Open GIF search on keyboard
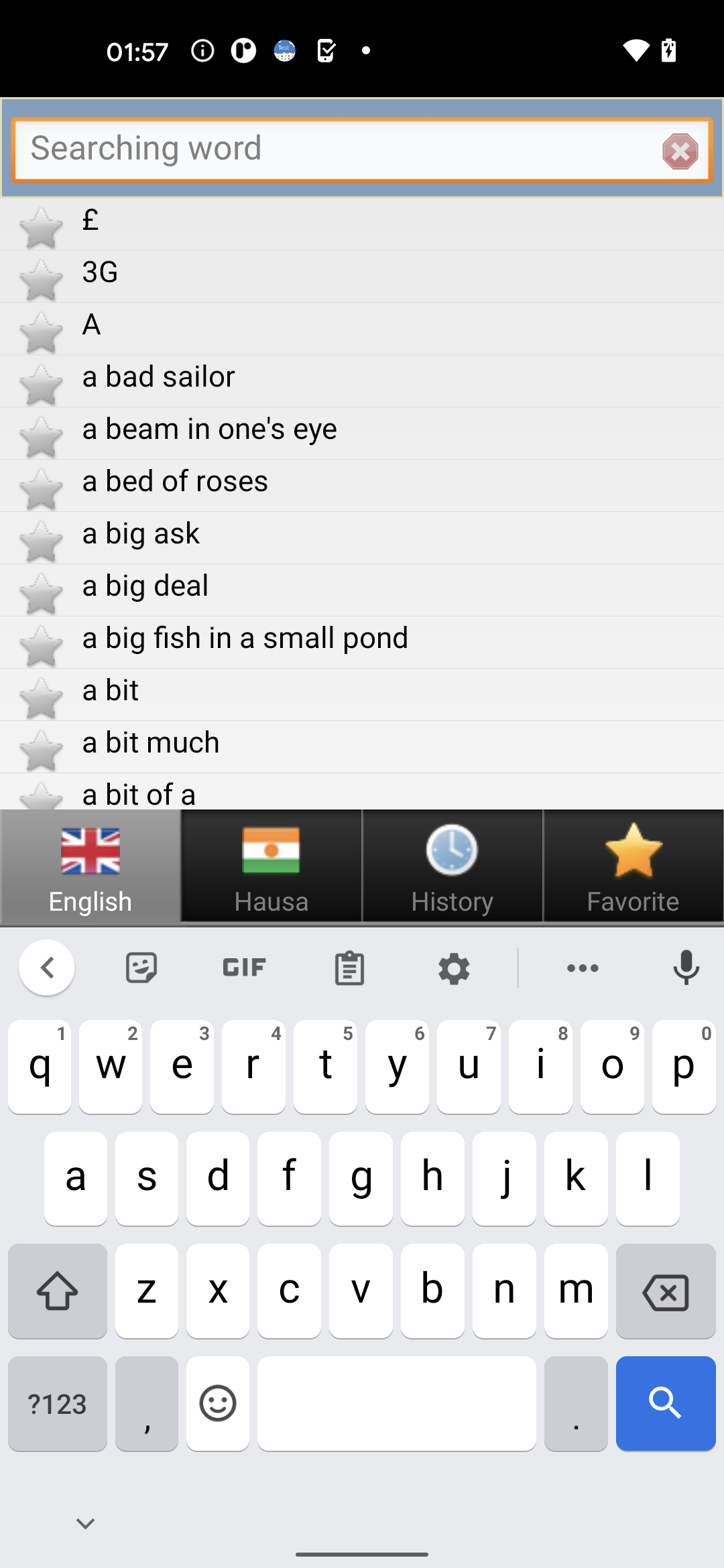 click(245, 968)
